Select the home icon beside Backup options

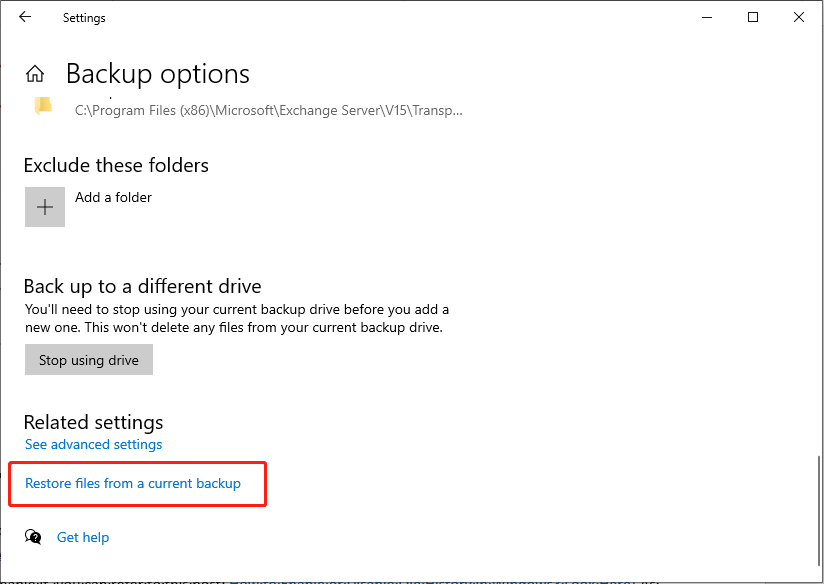(x=35, y=72)
